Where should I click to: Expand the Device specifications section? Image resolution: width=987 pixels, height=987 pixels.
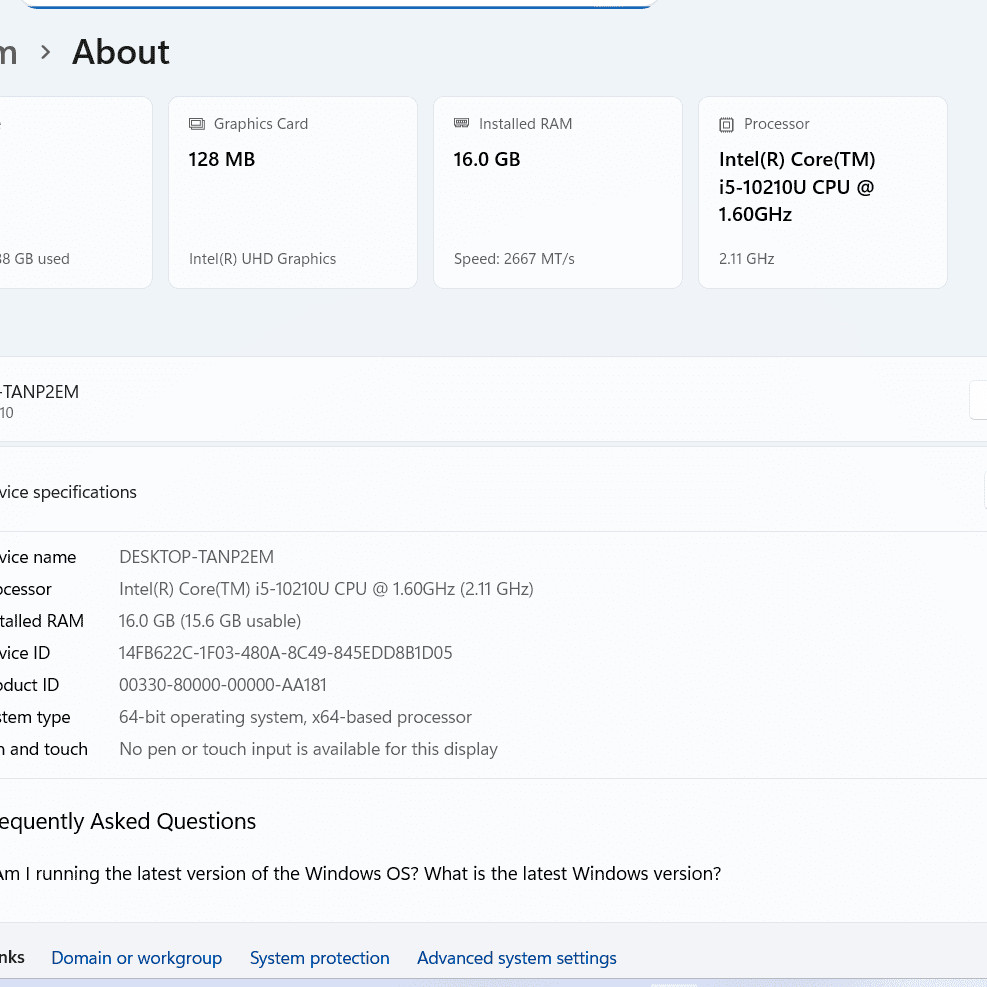tap(70, 492)
